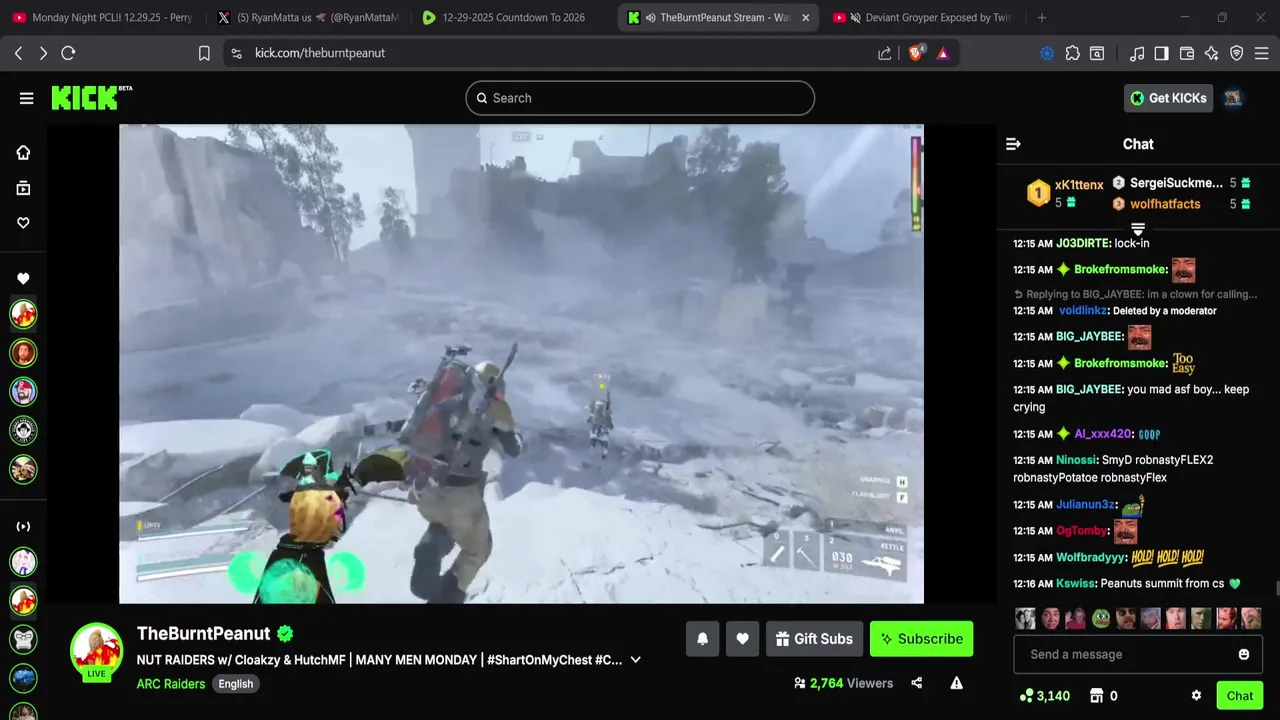Image resolution: width=1280 pixels, height=720 pixels.
Task: Click the English language tag
Action: [236, 684]
